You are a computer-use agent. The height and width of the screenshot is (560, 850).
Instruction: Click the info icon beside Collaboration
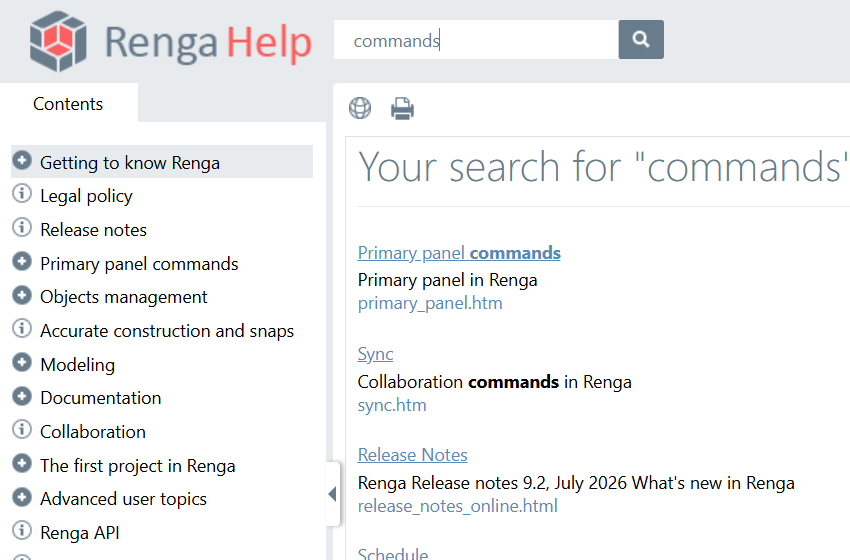click(22, 429)
